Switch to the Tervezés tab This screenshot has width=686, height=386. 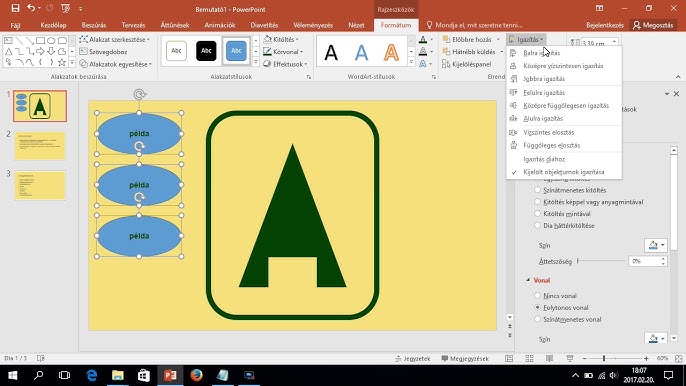click(133, 25)
